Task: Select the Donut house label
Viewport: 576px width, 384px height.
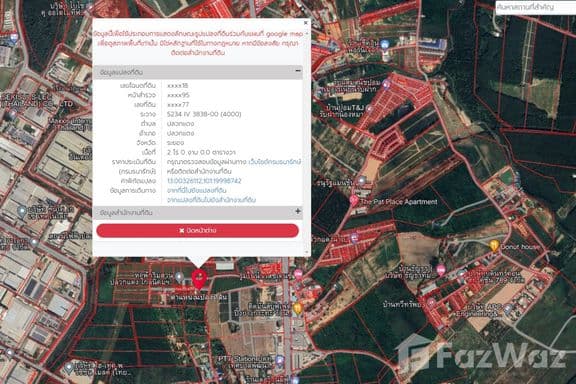Action: tap(520, 247)
